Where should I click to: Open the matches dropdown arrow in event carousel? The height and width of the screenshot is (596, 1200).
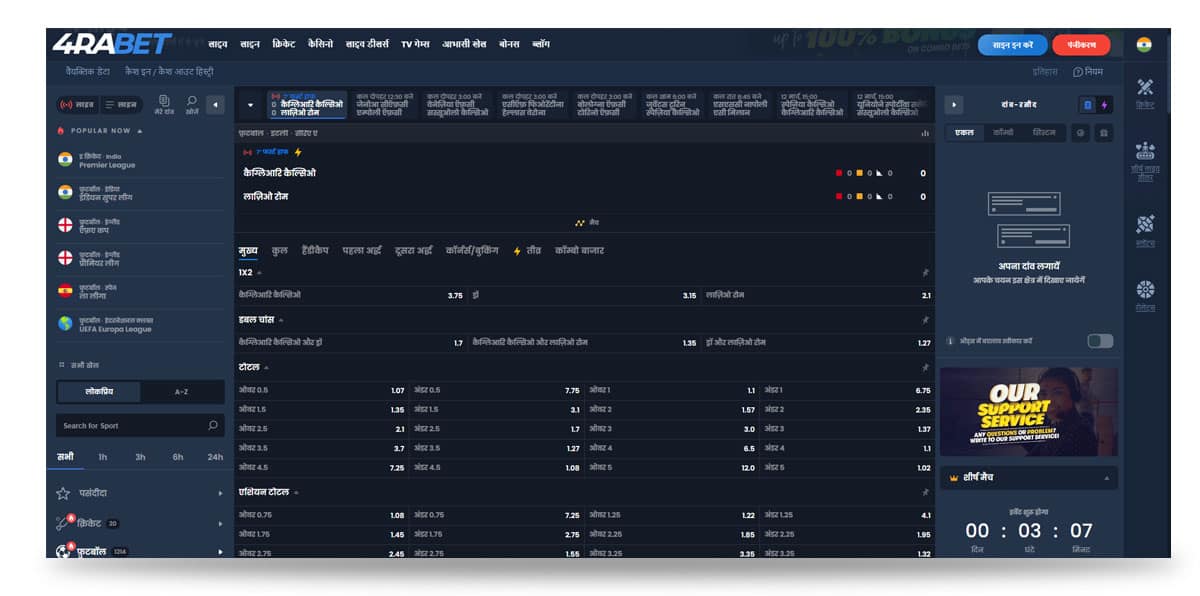(250, 105)
